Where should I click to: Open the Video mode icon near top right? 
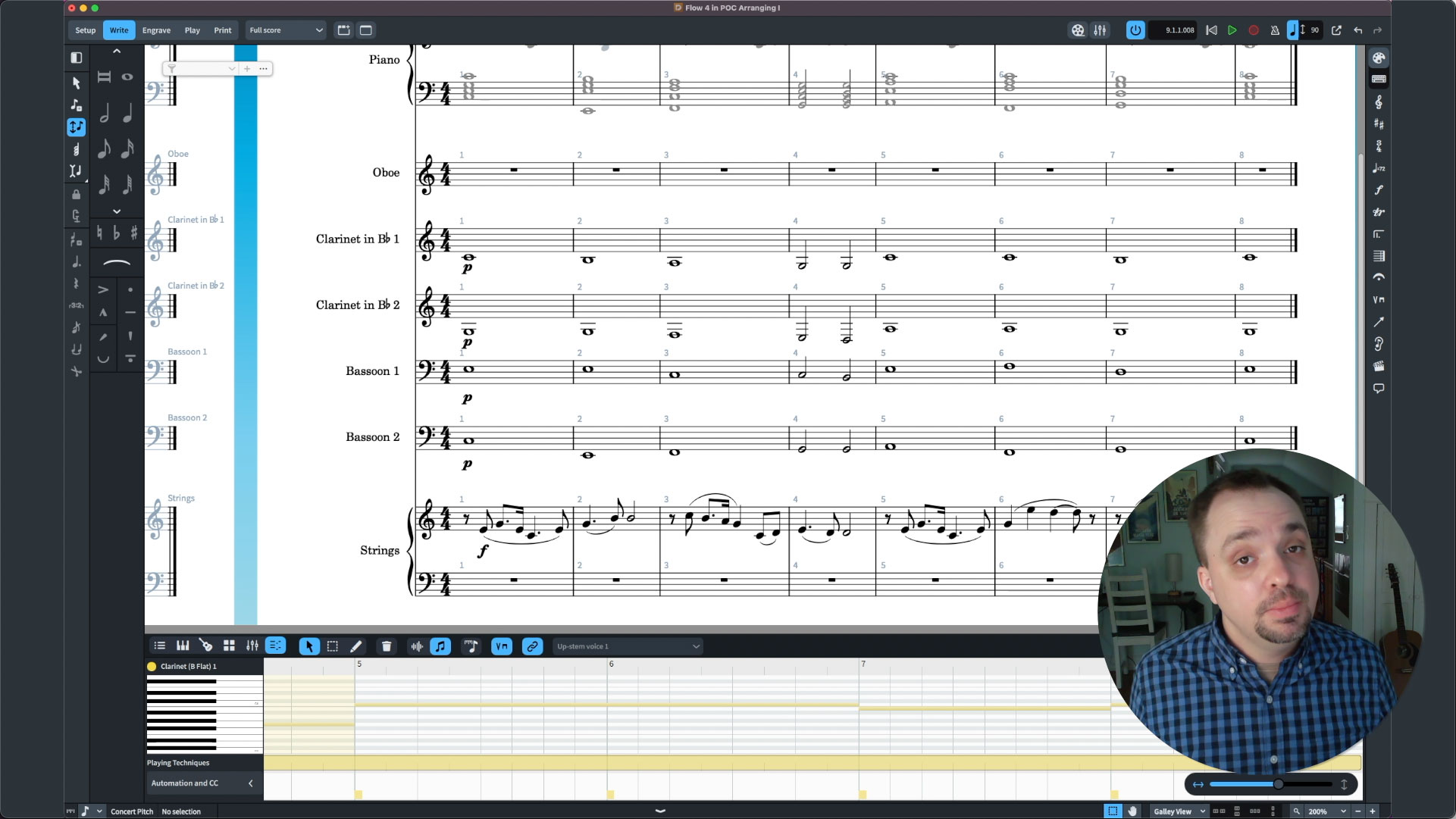coord(1079,30)
